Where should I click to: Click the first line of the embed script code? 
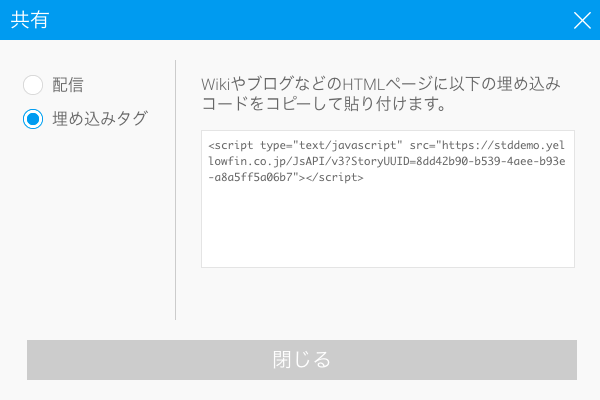pyautogui.click(x=386, y=144)
